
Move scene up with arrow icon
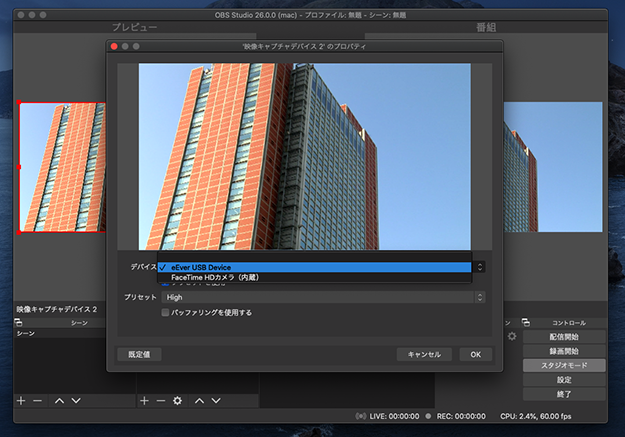coord(59,400)
